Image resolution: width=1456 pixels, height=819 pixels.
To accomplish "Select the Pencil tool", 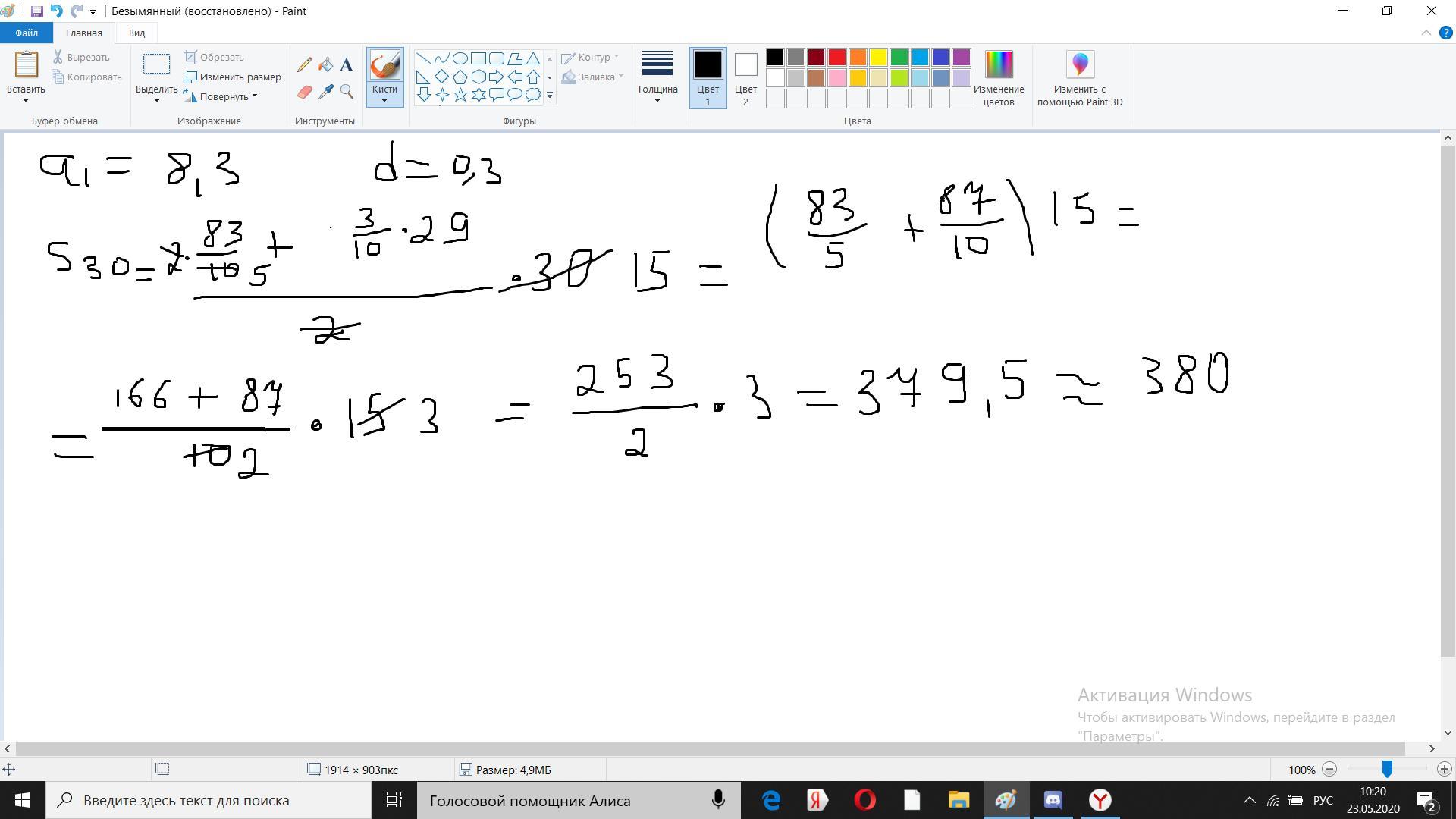I will pyautogui.click(x=304, y=65).
